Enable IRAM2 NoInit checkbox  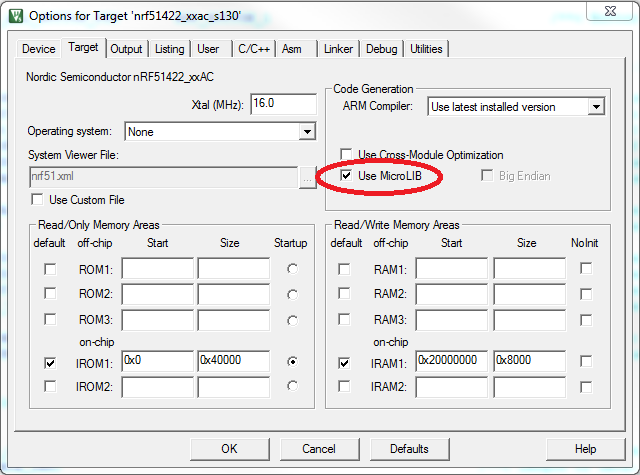[586, 387]
